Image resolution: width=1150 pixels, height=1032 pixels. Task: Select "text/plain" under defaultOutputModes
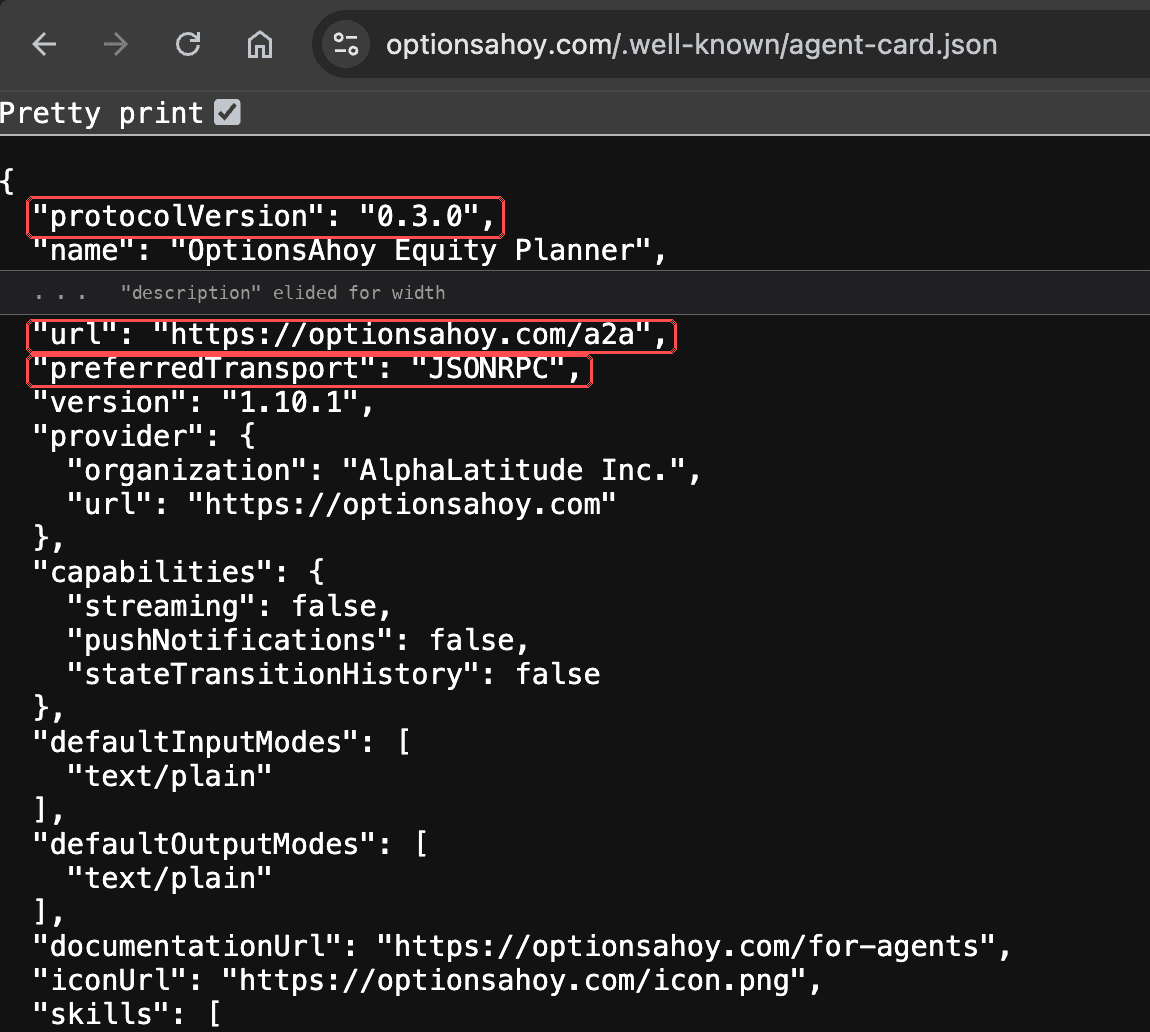[x=169, y=879]
